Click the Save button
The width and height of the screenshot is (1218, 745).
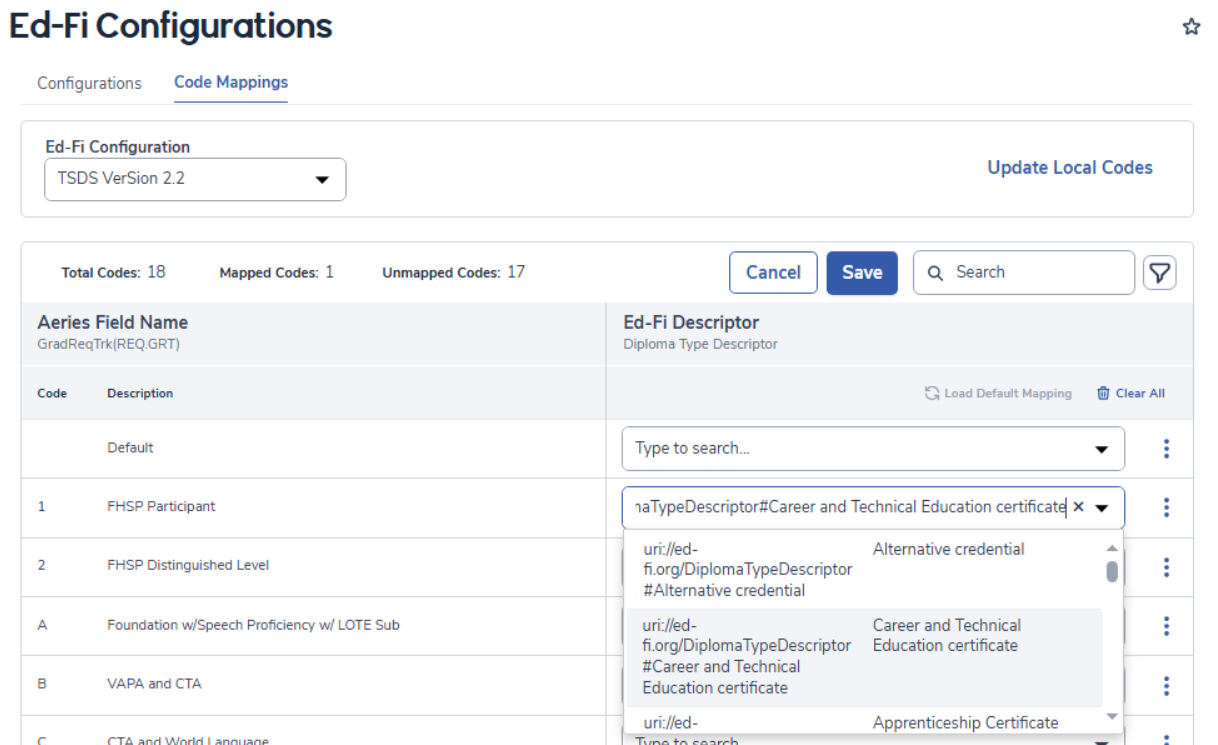click(862, 272)
